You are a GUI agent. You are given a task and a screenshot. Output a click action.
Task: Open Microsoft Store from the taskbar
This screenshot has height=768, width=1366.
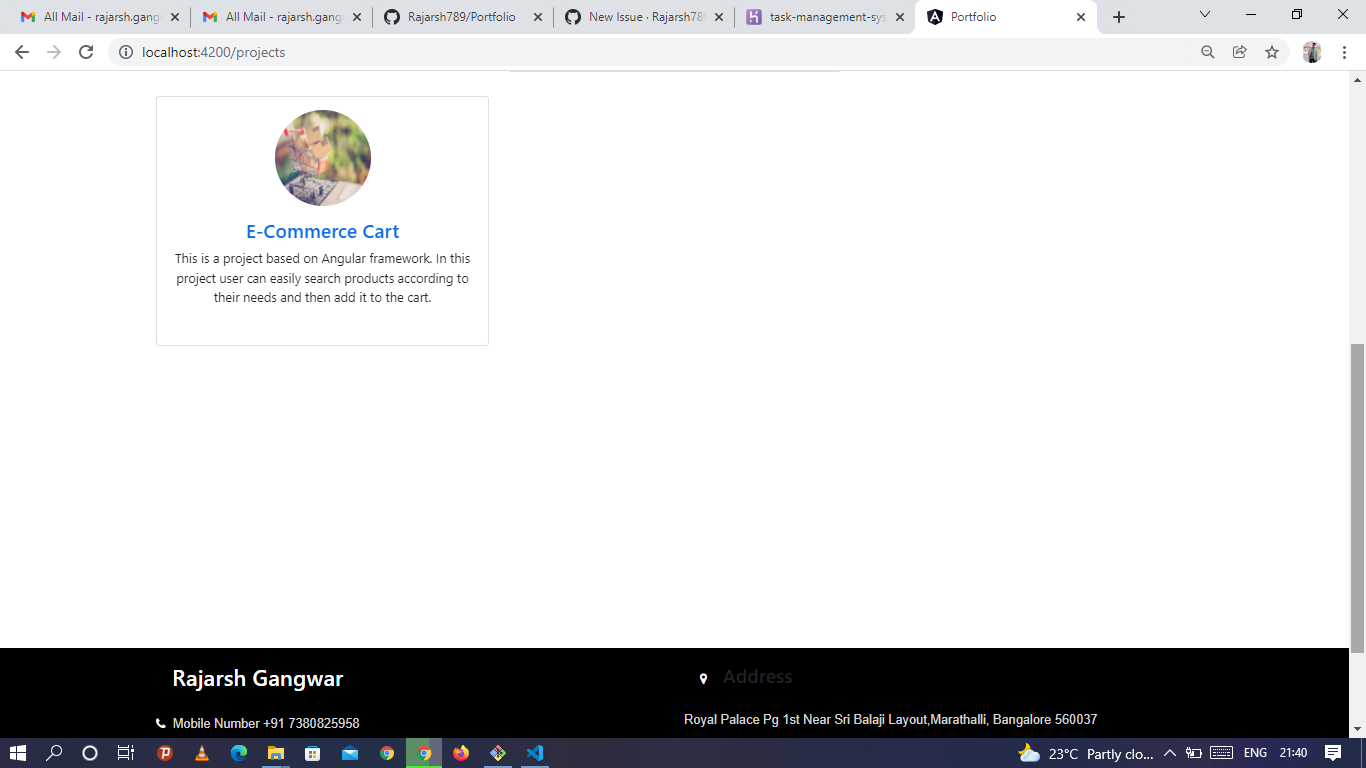pos(313,753)
